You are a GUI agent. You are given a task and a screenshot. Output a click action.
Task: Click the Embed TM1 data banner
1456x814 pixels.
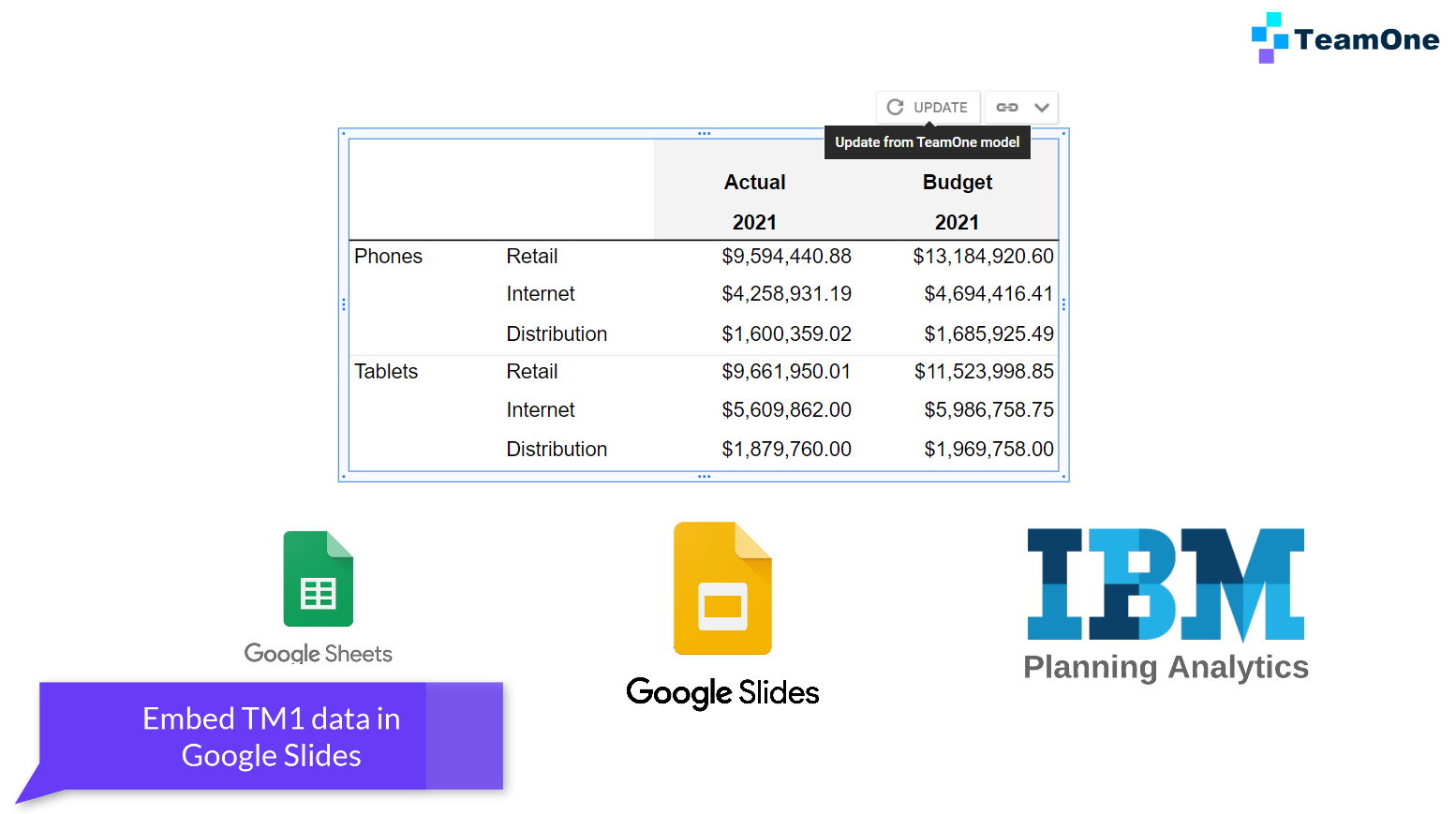(271, 736)
